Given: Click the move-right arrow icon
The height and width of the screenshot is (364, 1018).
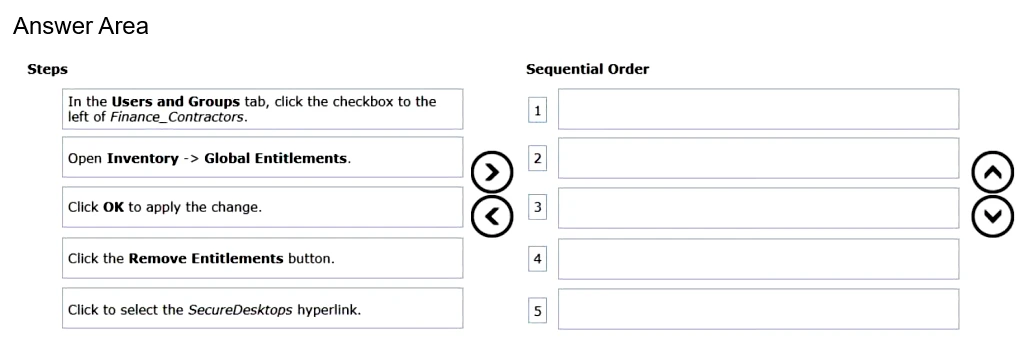Looking at the screenshot, I should tap(492, 172).
